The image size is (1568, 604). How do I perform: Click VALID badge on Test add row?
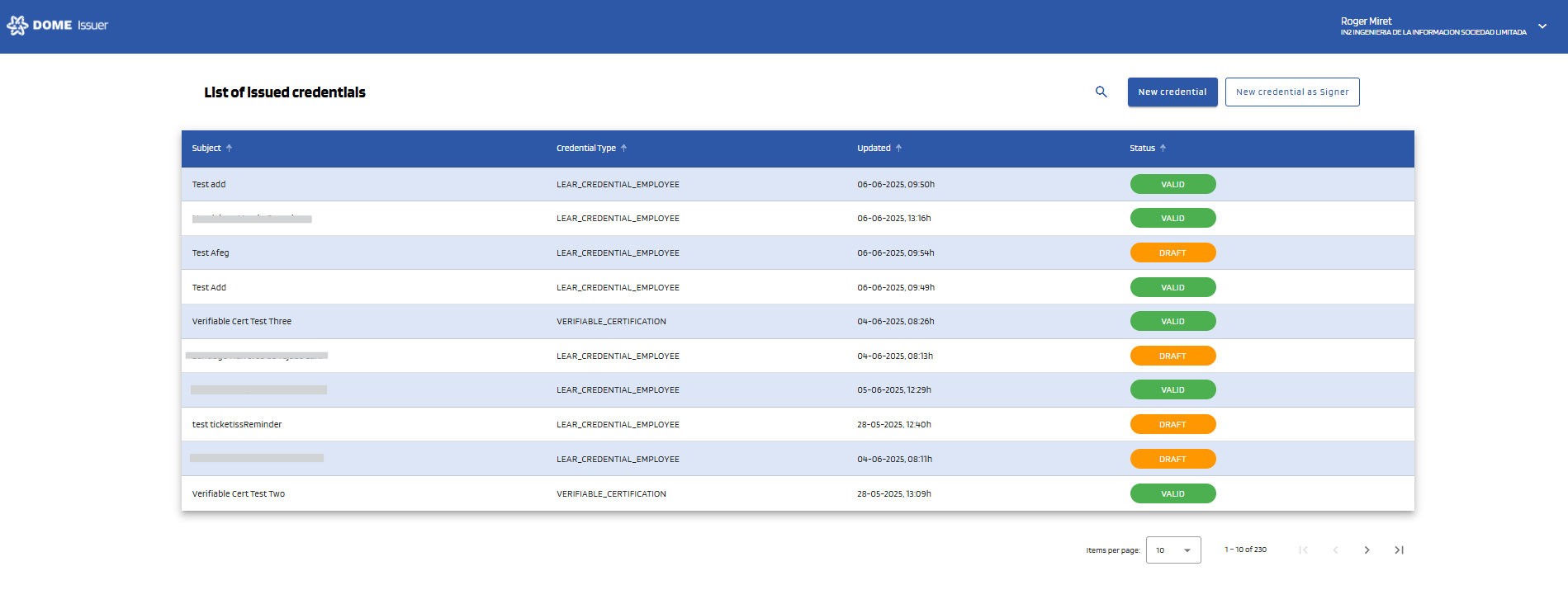tap(1172, 185)
